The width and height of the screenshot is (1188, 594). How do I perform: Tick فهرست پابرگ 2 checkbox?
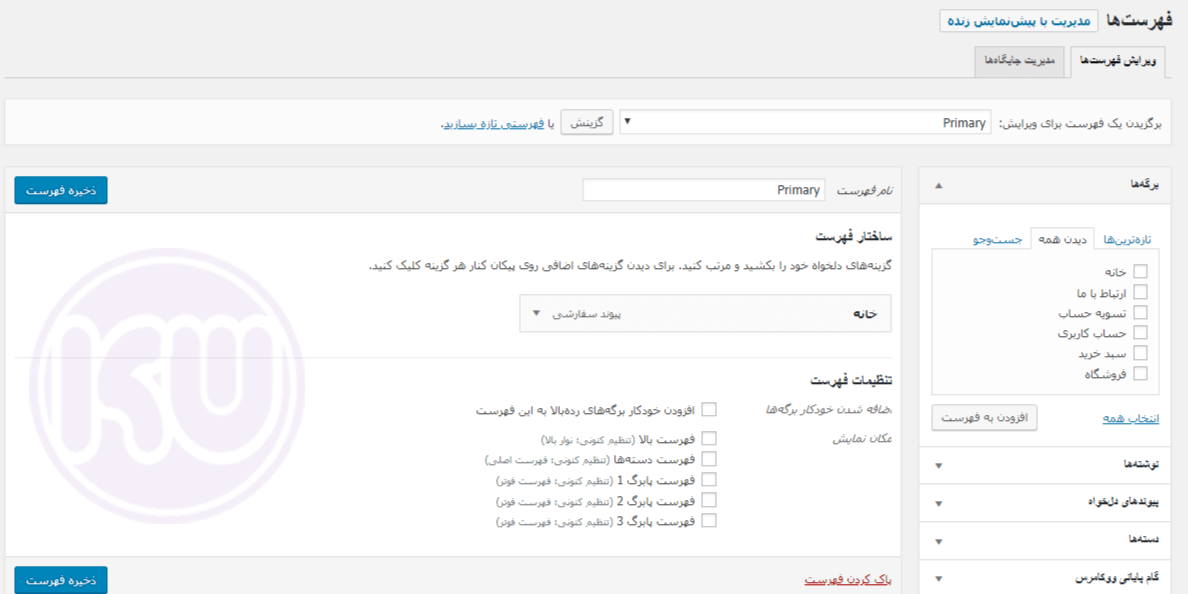tap(709, 500)
